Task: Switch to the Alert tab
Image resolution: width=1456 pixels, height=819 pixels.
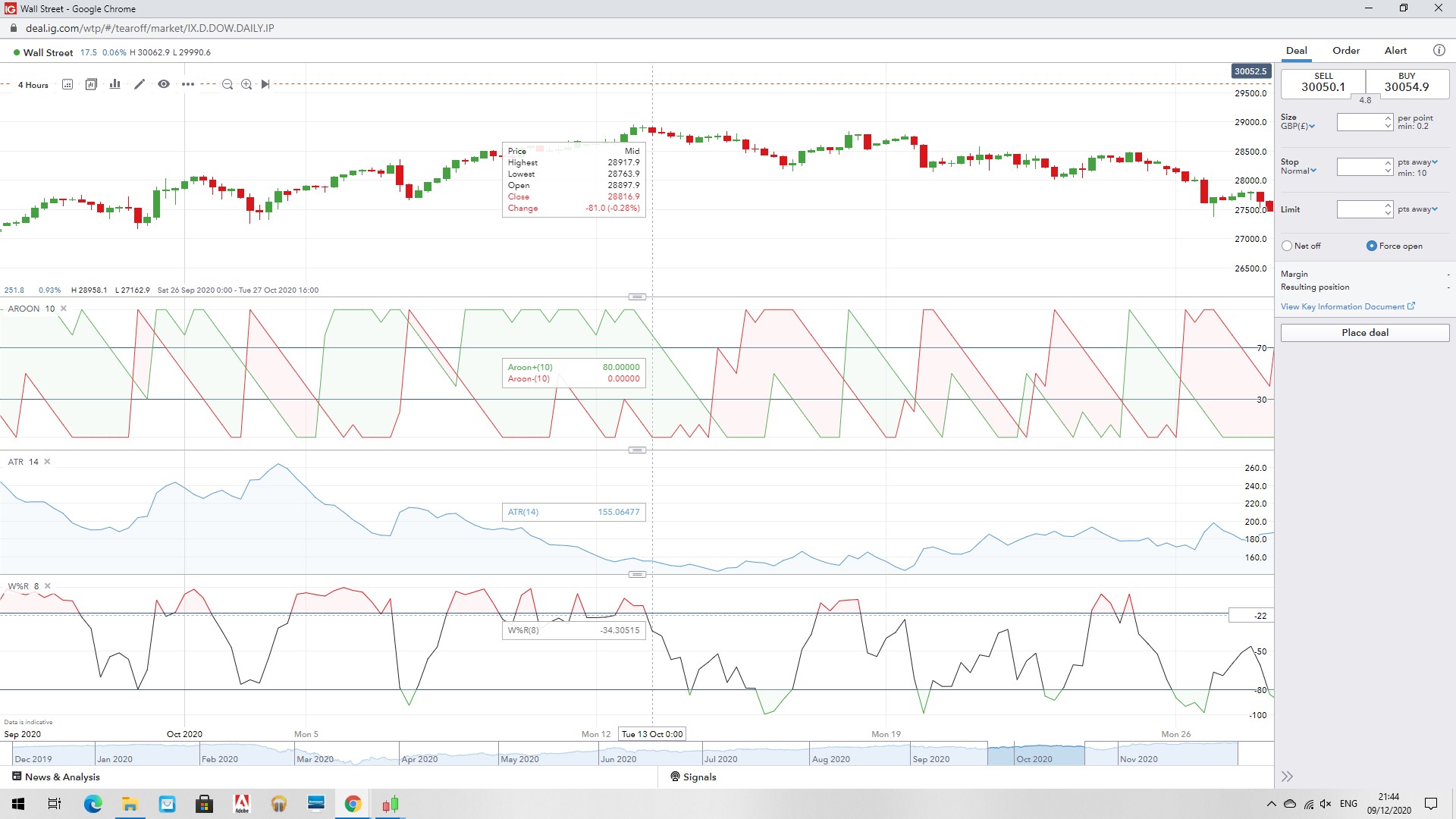Action: point(1395,51)
